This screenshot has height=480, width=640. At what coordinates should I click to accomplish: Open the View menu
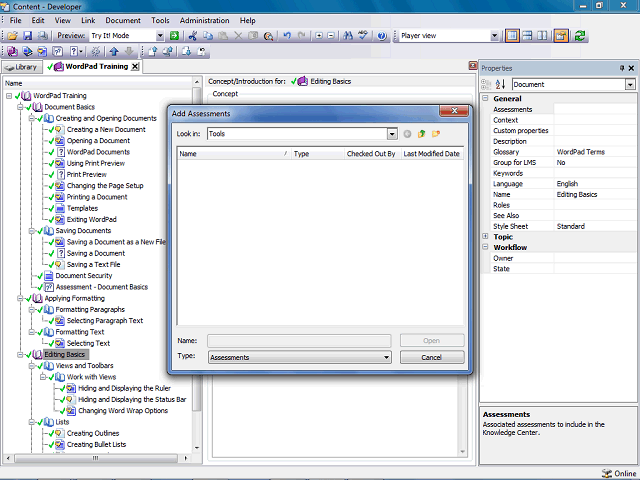pyautogui.click(x=62, y=20)
